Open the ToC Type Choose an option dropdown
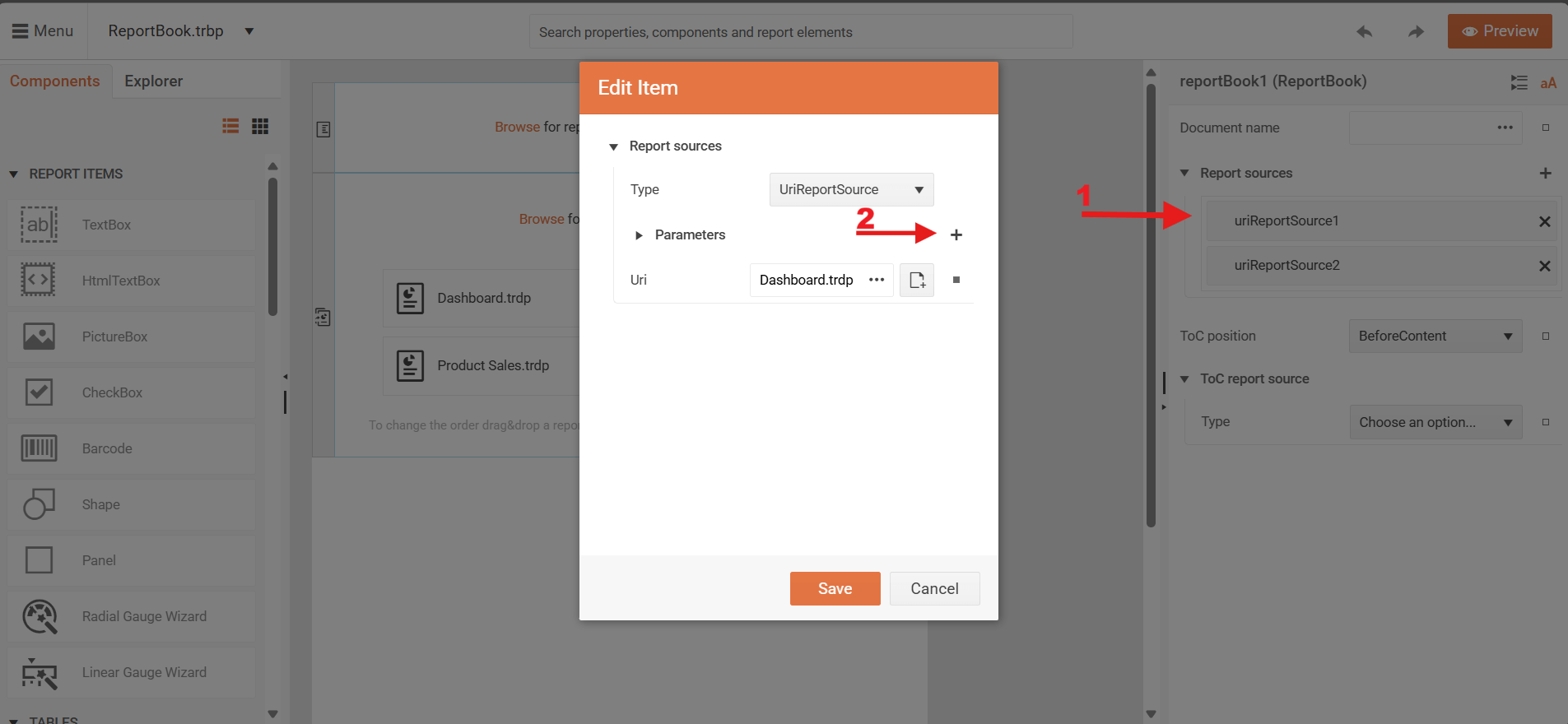Screen dimensions: 1568x724 (1435, 422)
